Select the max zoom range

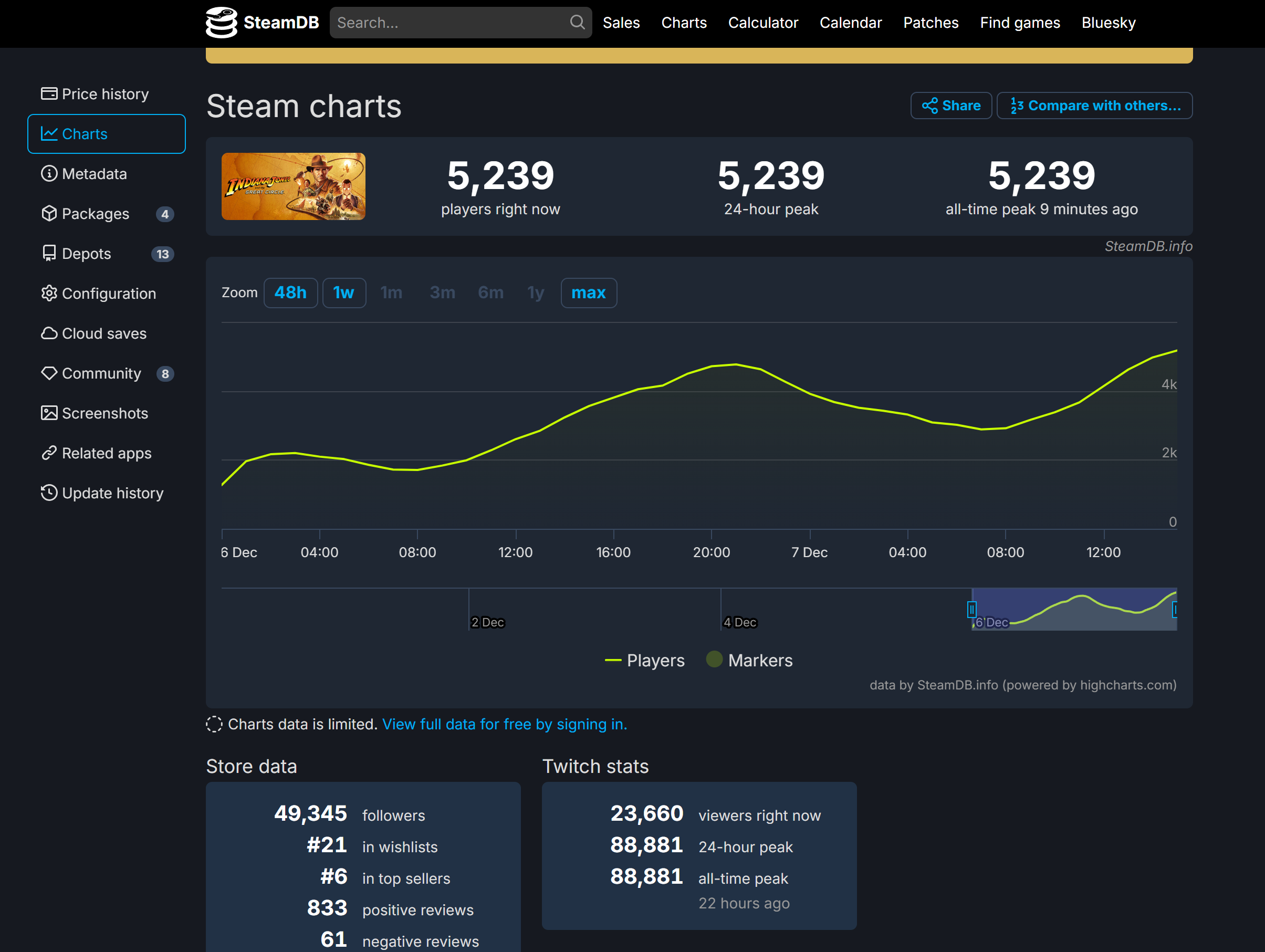[588, 293]
